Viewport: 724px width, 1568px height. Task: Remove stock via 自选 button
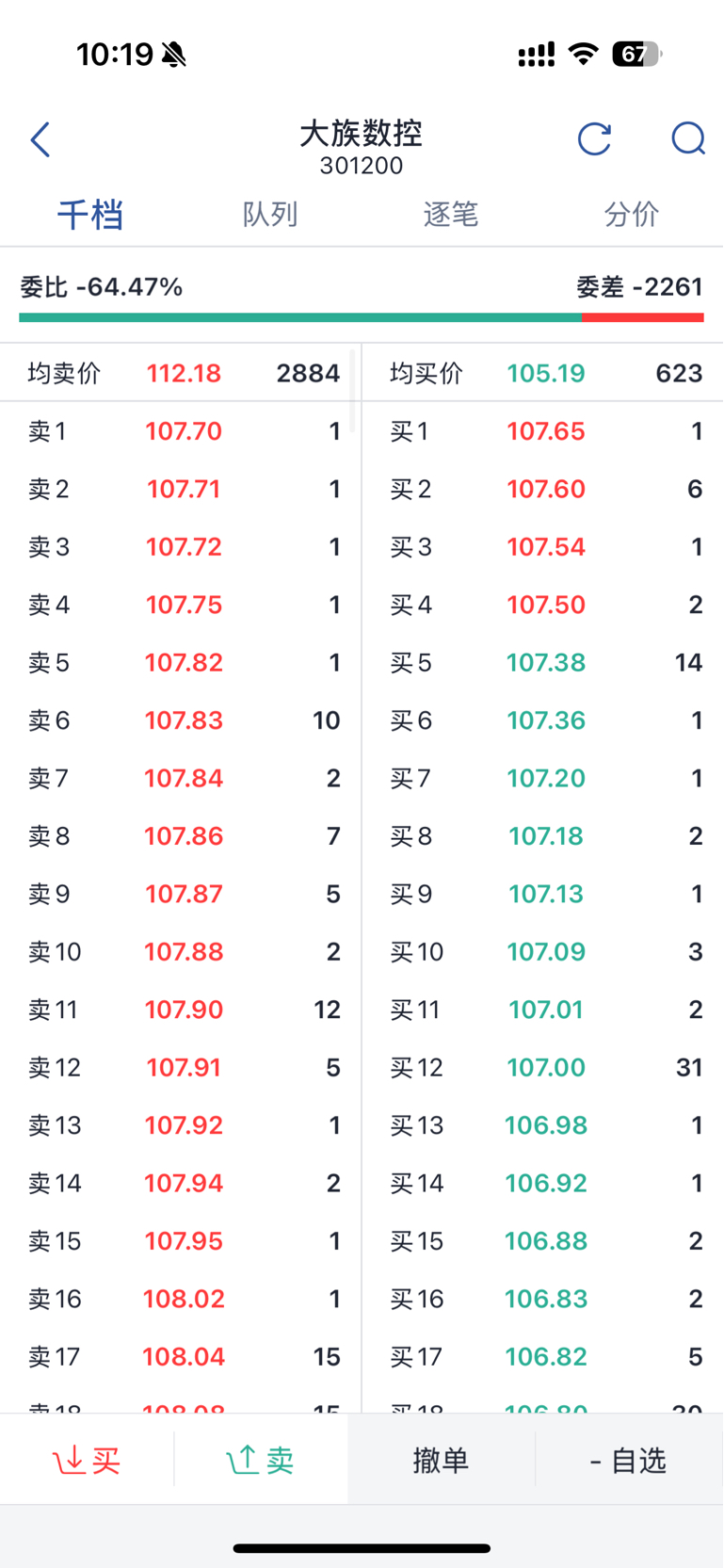coord(628,1461)
